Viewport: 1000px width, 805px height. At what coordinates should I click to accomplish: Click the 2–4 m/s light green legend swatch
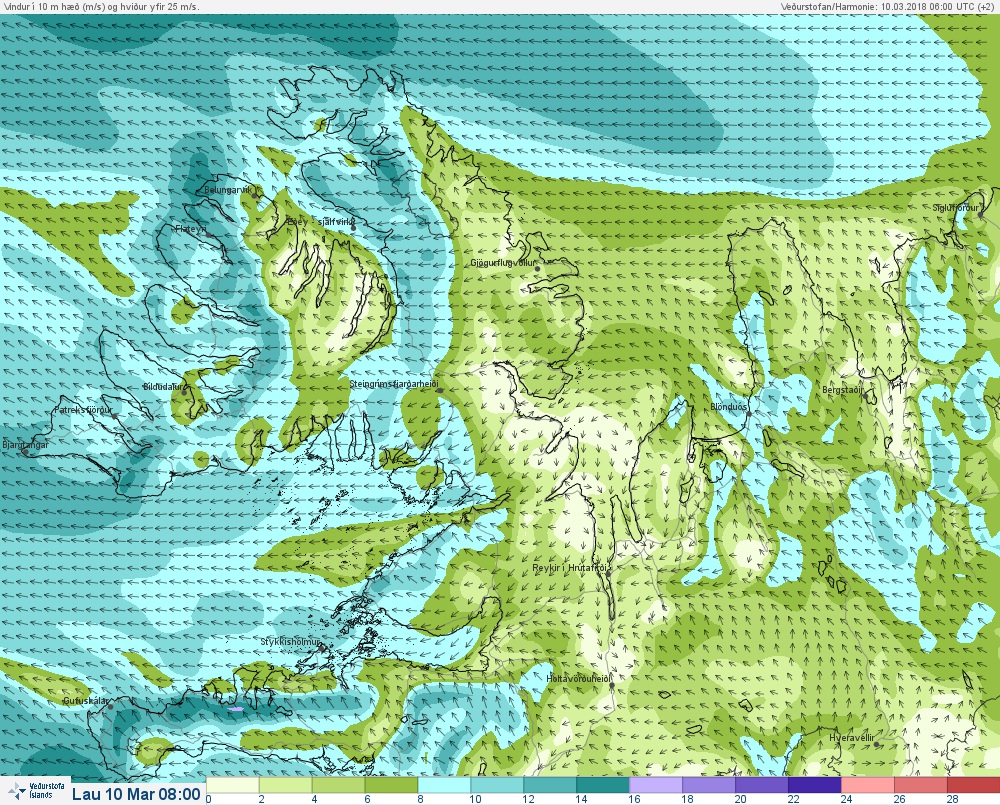click(x=285, y=785)
